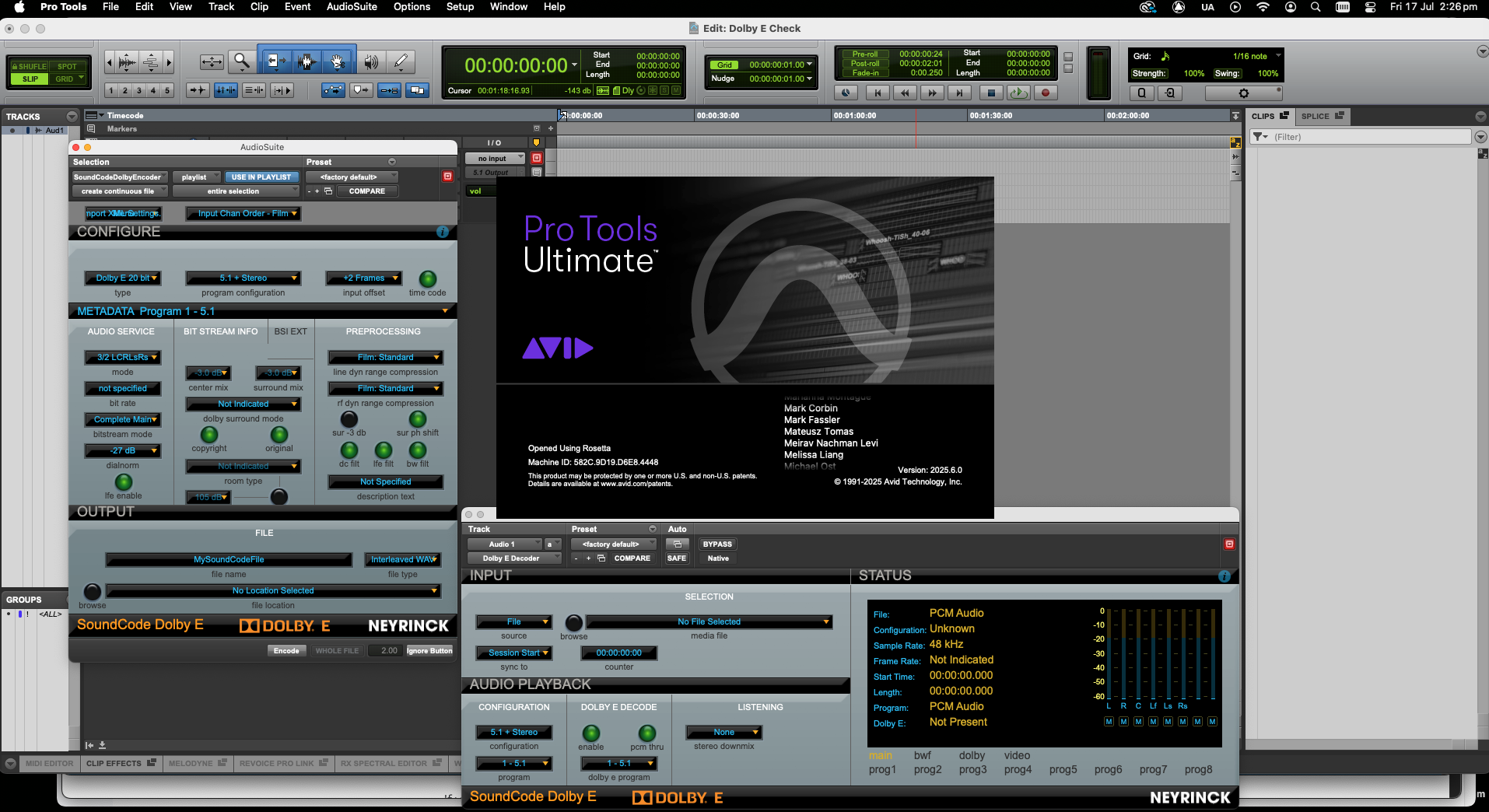This screenshot has height=812, width=1489.
Task: Enable SPOT edit mode
Action: coord(67,67)
